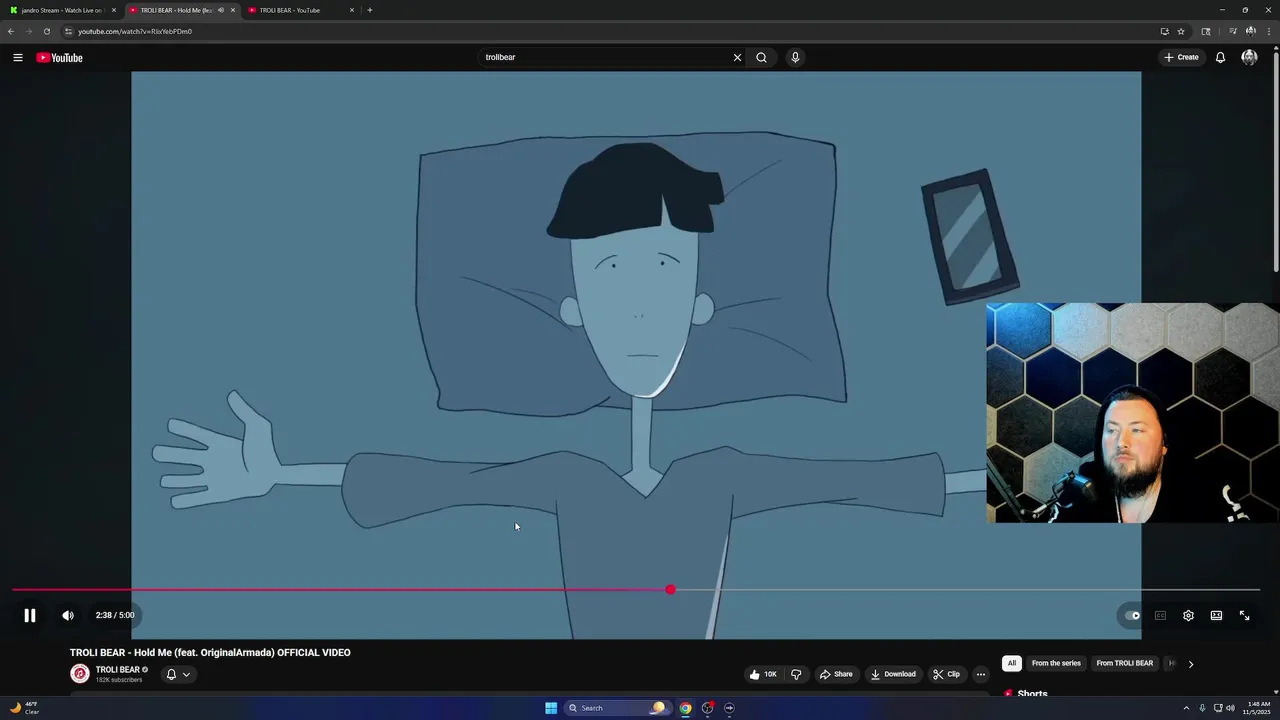Open the Shorts section heading
Image resolution: width=1280 pixels, height=720 pixels.
click(1032, 694)
